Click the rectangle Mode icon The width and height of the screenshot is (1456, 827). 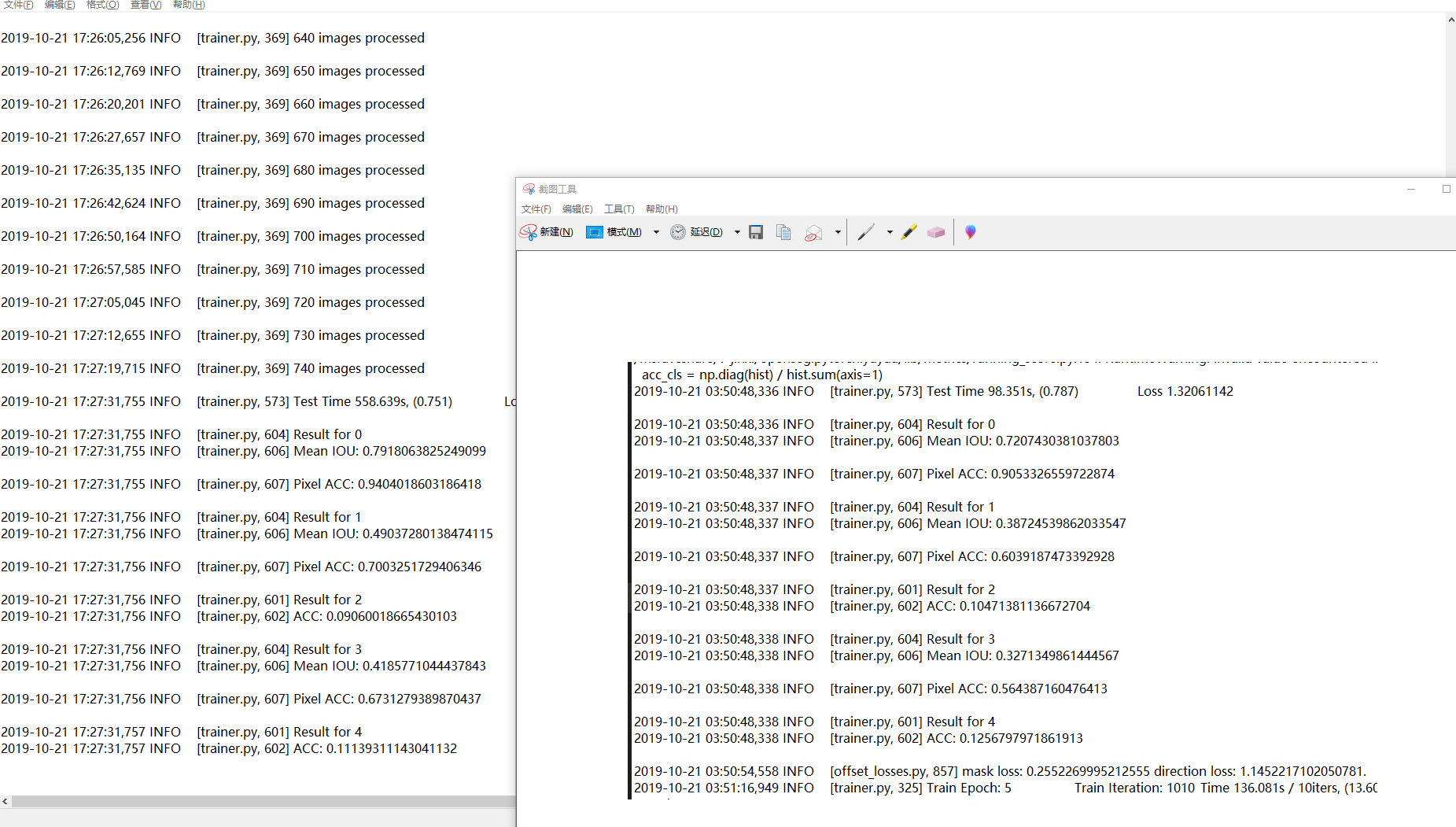pyautogui.click(x=595, y=232)
